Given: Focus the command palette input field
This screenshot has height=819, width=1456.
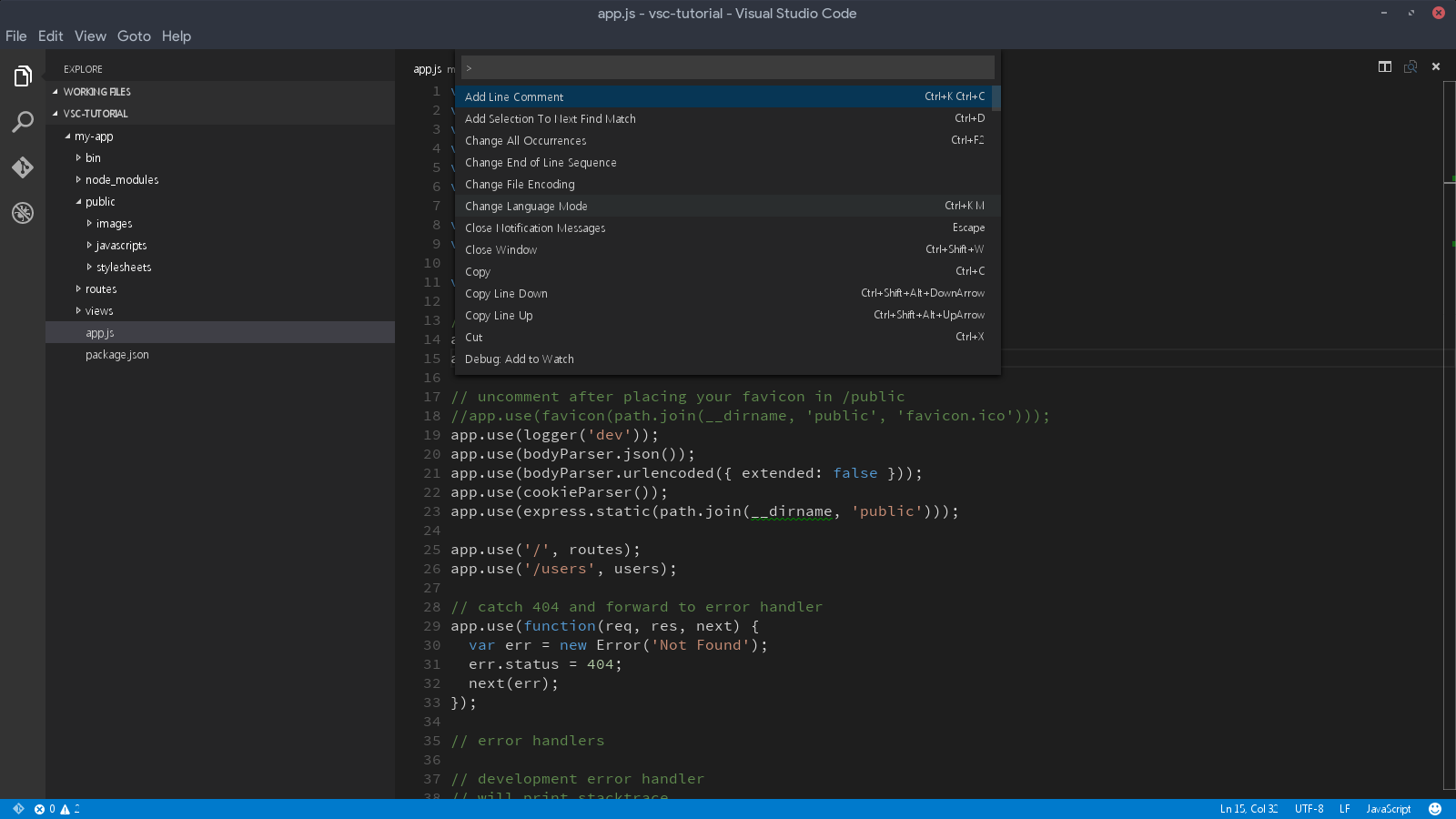Looking at the screenshot, I should (x=728, y=68).
